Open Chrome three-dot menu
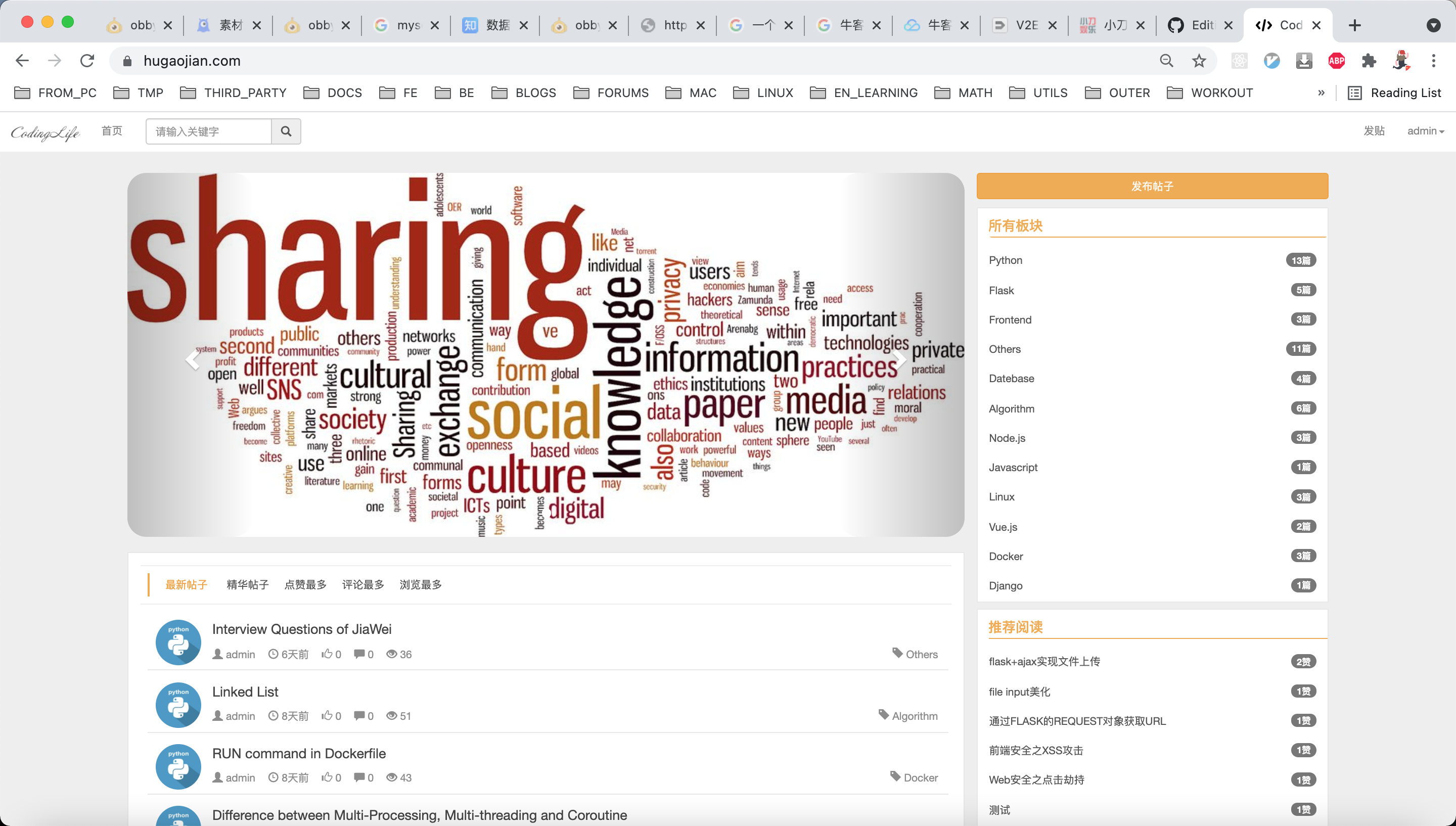The height and width of the screenshot is (826, 1456). [1433, 61]
